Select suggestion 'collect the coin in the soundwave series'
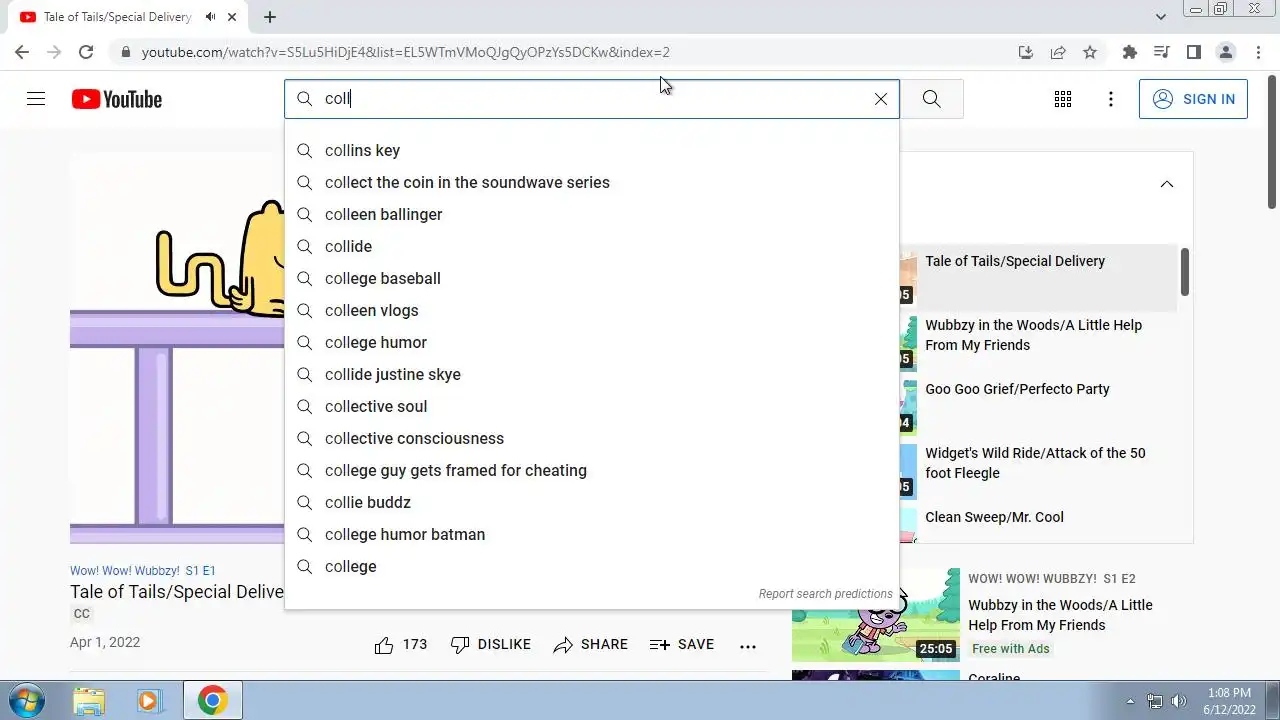 tap(592, 182)
